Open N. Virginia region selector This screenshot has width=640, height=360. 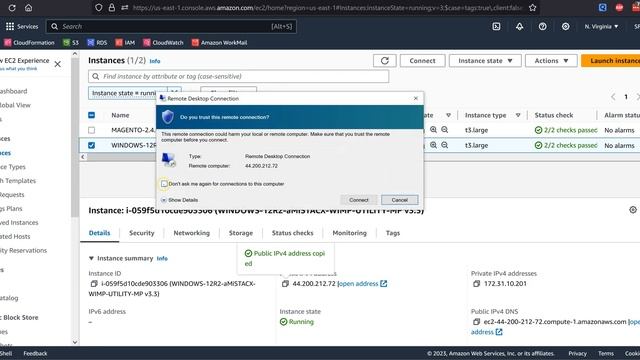click(601, 26)
